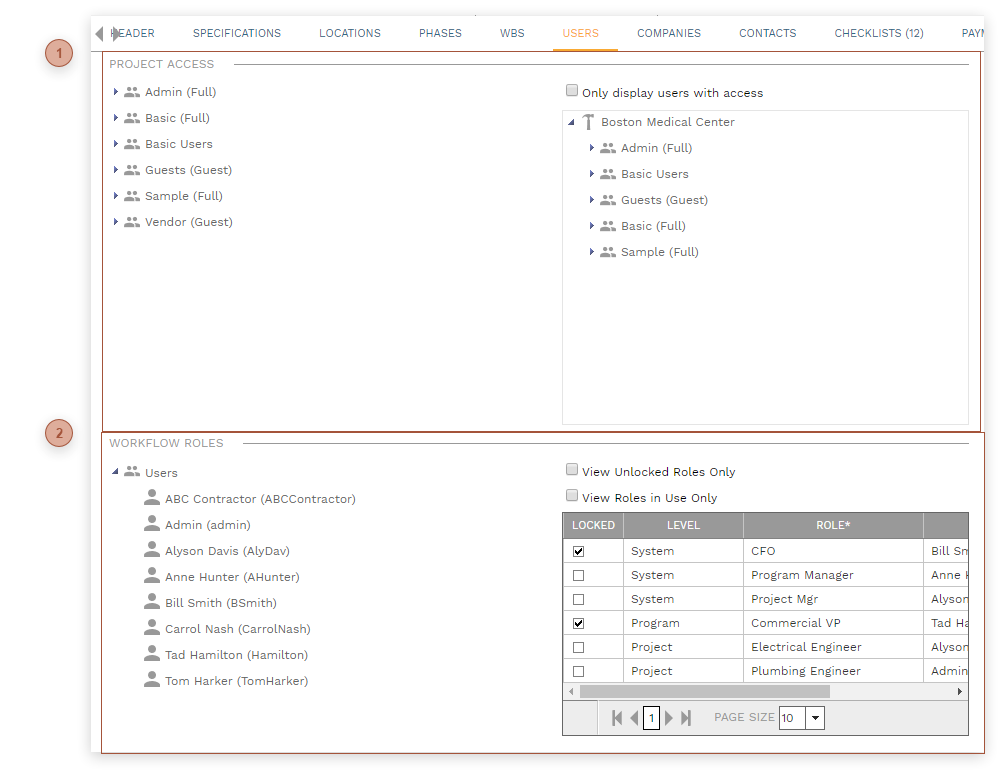Enable Only display users with access
Screen dimensions: 1006x779
click(572, 90)
